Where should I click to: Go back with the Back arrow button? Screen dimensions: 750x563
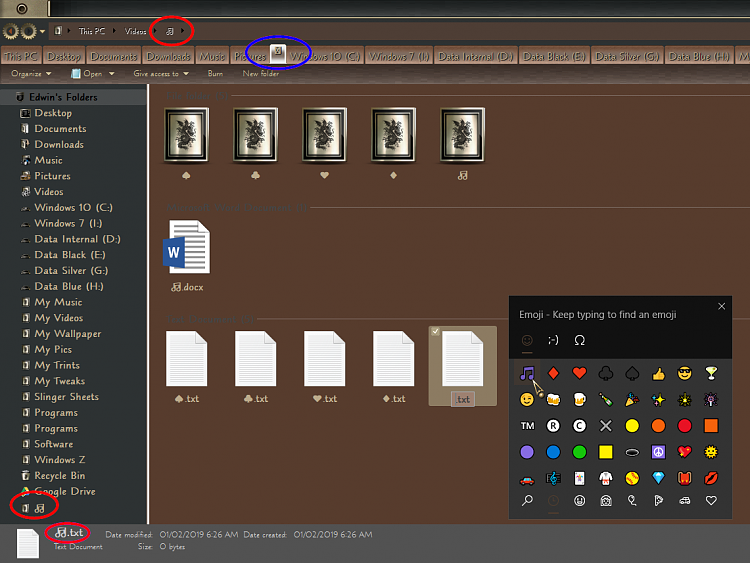pyautogui.click(x=11, y=32)
